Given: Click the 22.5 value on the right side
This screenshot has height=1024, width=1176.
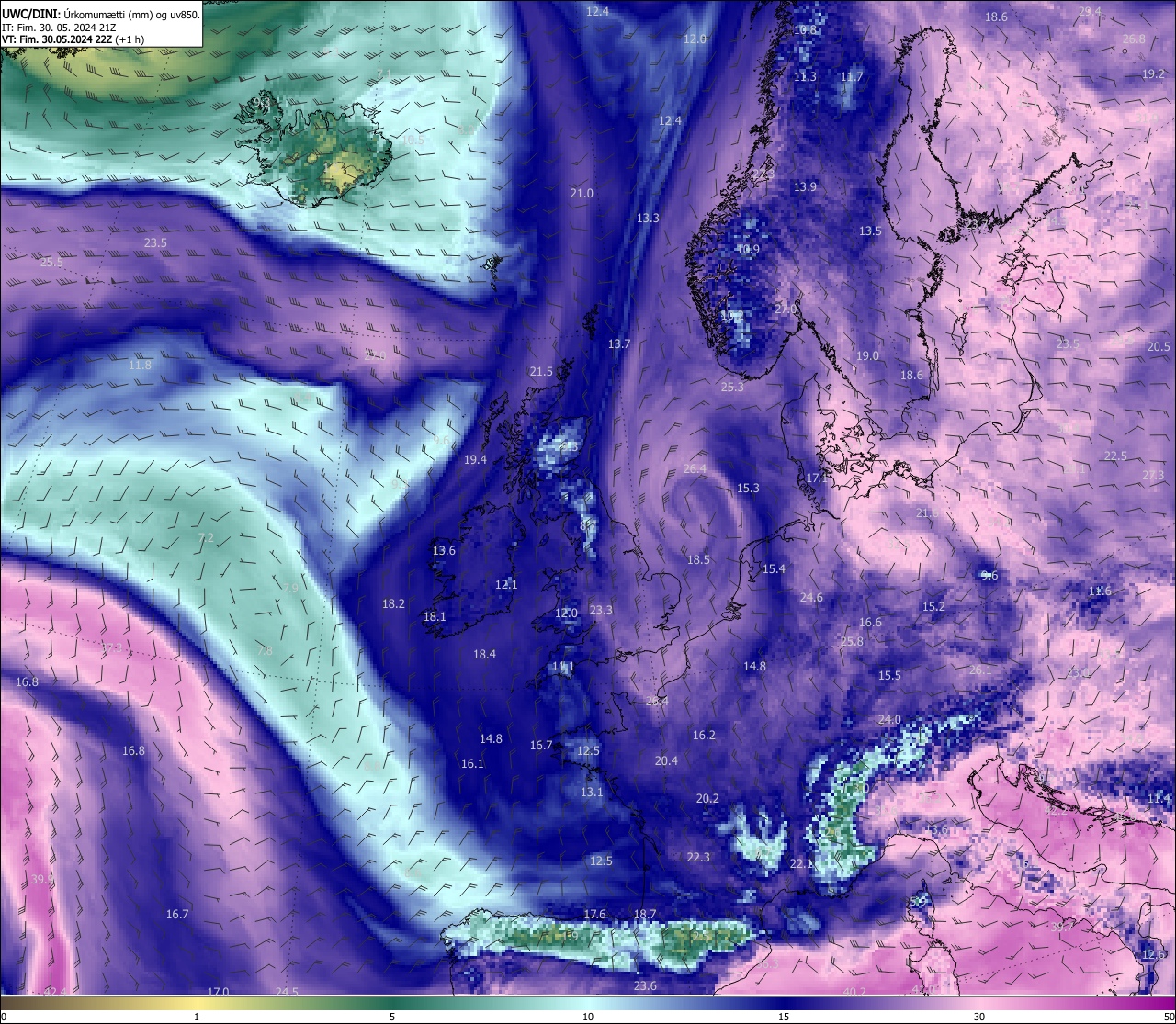Looking at the screenshot, I should pos(1115,456).
